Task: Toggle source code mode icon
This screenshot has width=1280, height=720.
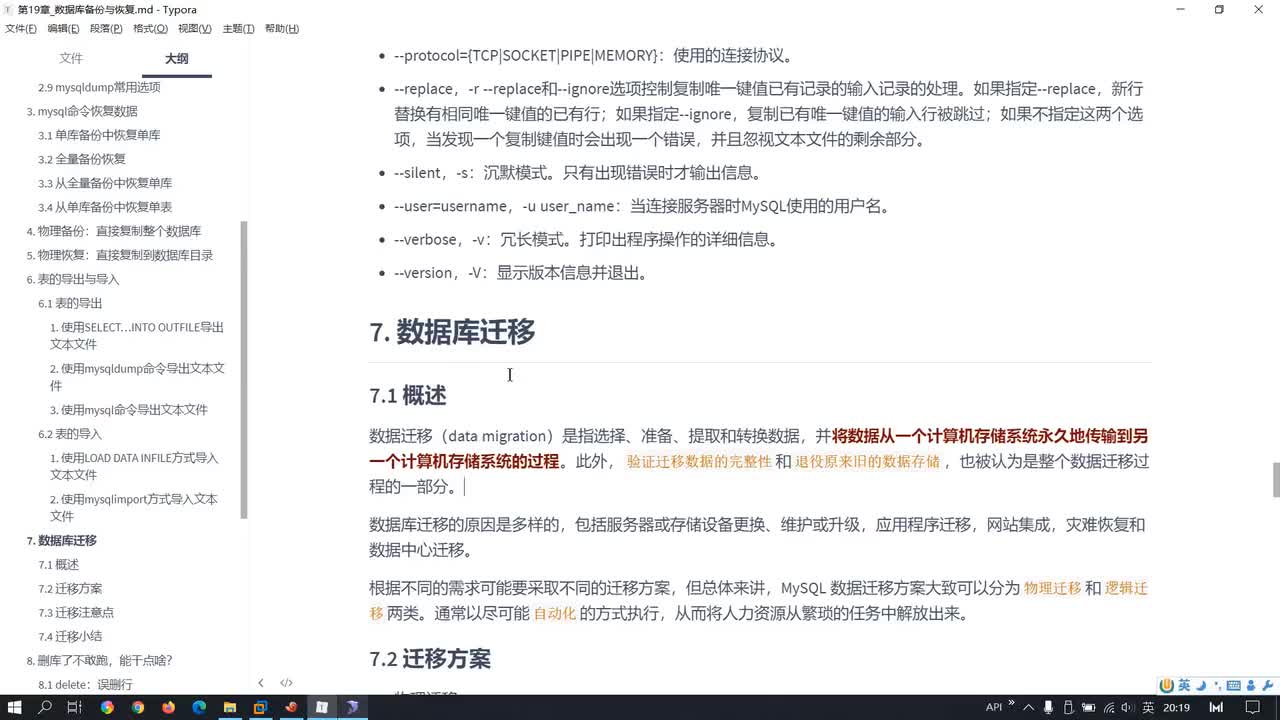Action: pos(286,683)
